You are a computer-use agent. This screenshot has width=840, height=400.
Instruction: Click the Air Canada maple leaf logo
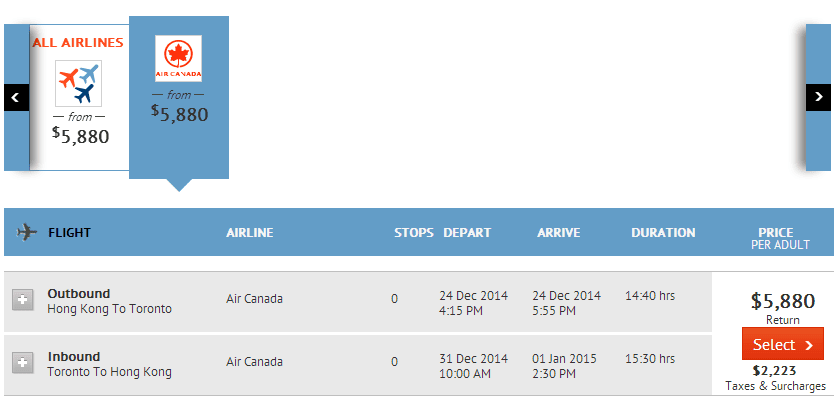coord(179,58)
